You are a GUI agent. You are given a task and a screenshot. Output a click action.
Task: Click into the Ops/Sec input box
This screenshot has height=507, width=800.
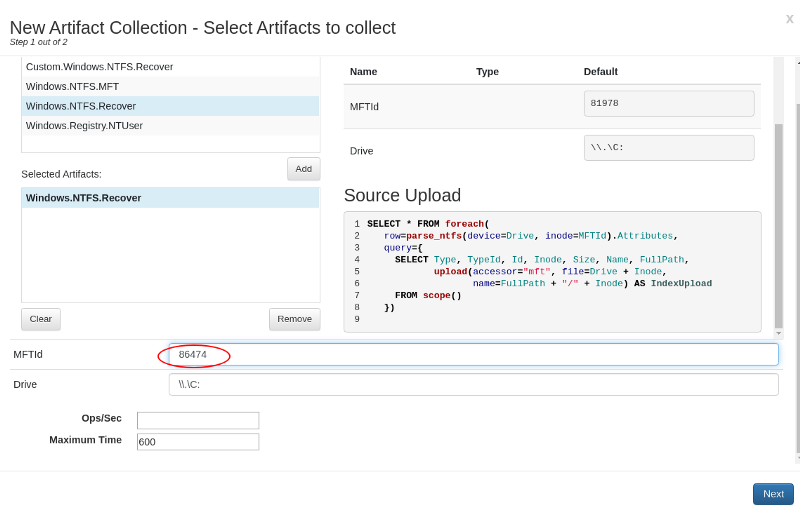coord(198,421)
